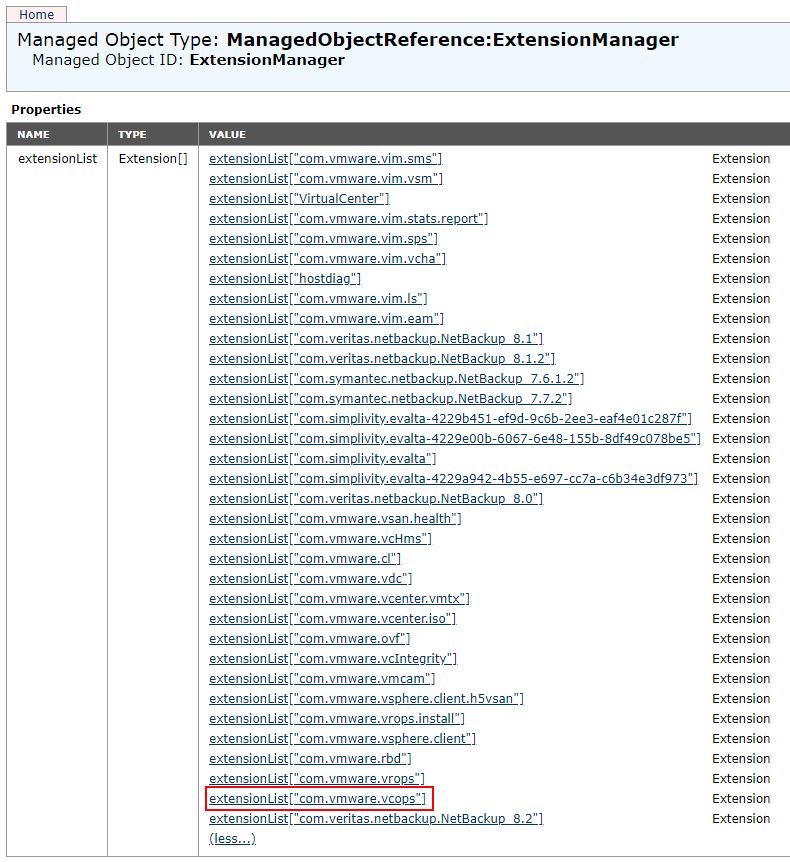Open com.veritas.netbackup.NetBackup_8.0 extension link
The image size is (790, 862).
(376, 499)
